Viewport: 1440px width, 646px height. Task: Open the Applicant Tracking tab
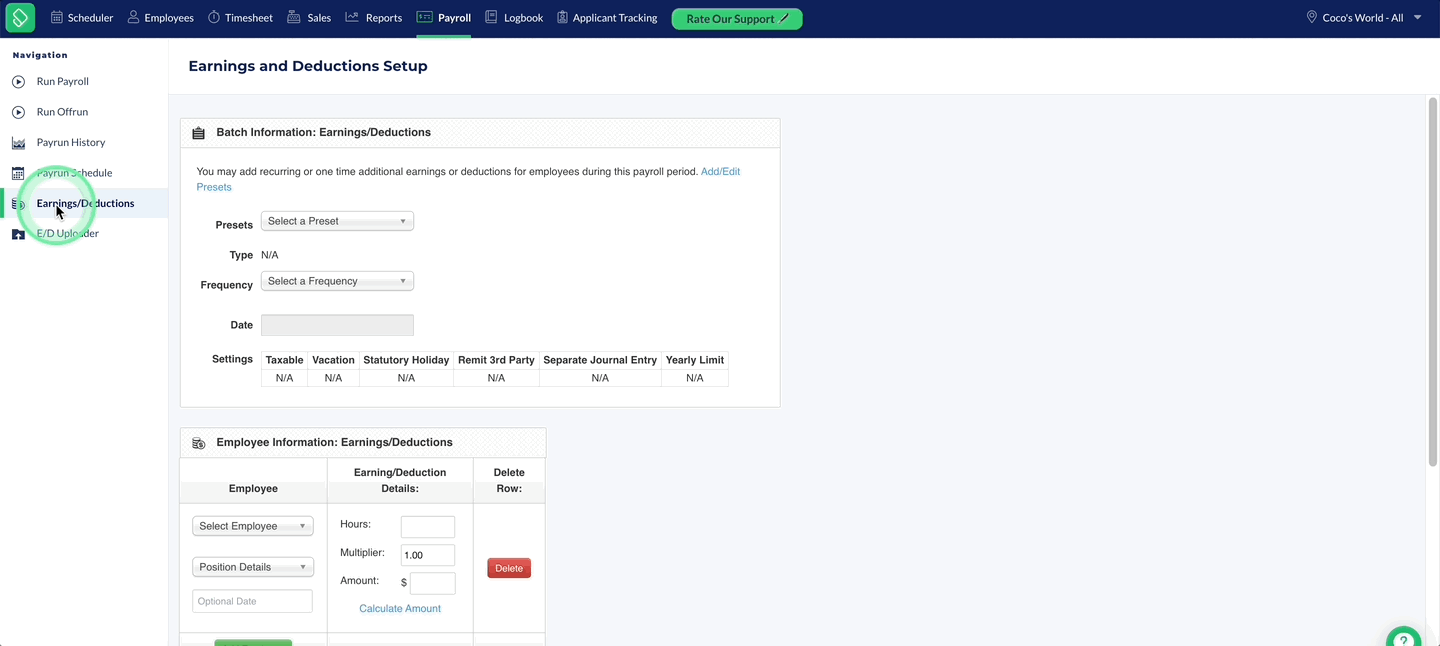click(607, 18)
